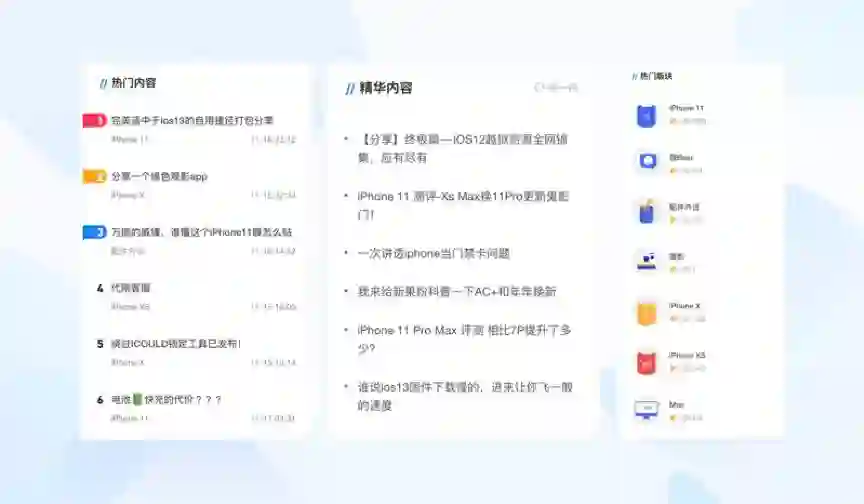Click the 精华内容 section heading

tap(386, 88)
